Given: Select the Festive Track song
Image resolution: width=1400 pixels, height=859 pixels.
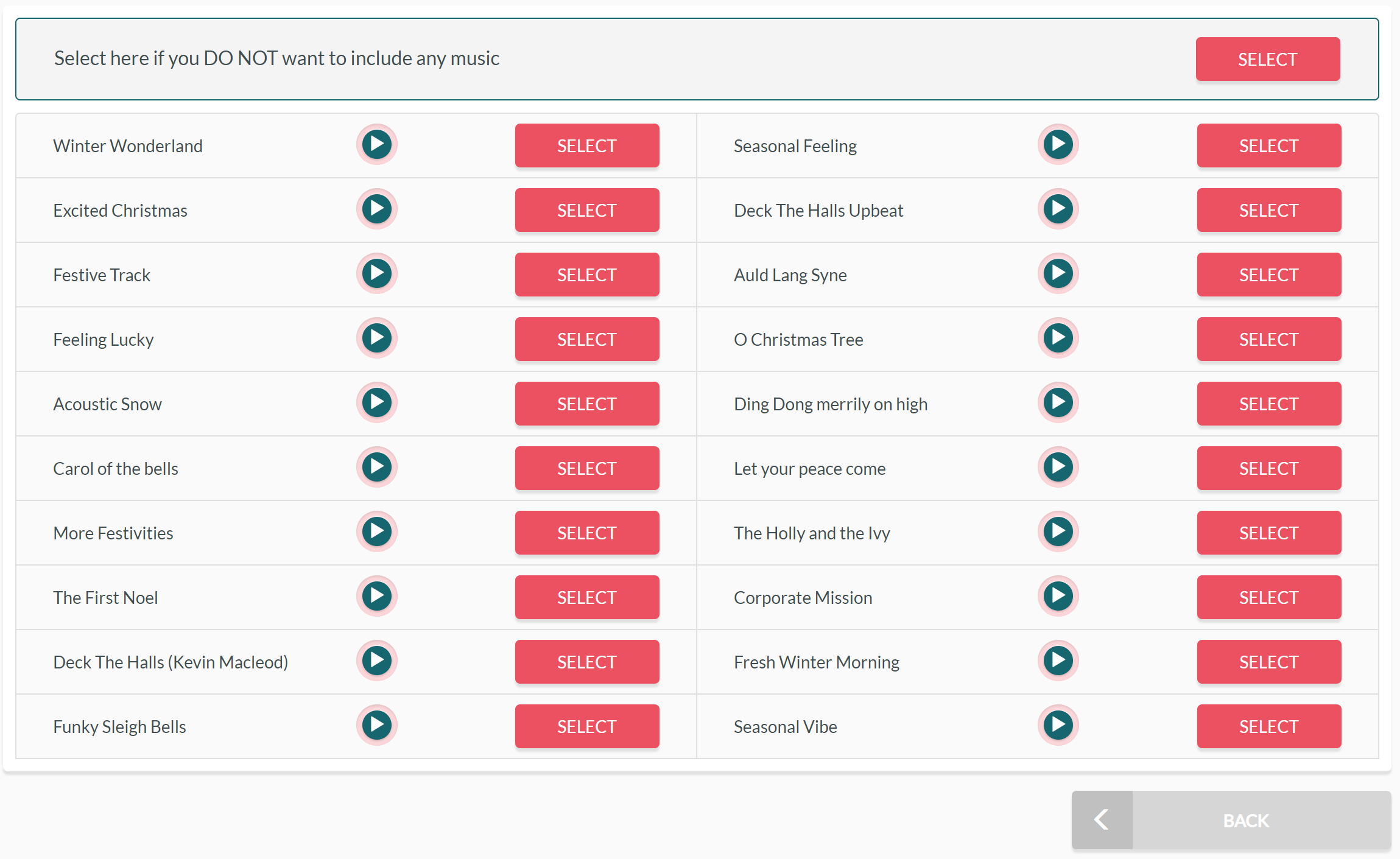Looking at the screenshot, I should pos(587,275).
